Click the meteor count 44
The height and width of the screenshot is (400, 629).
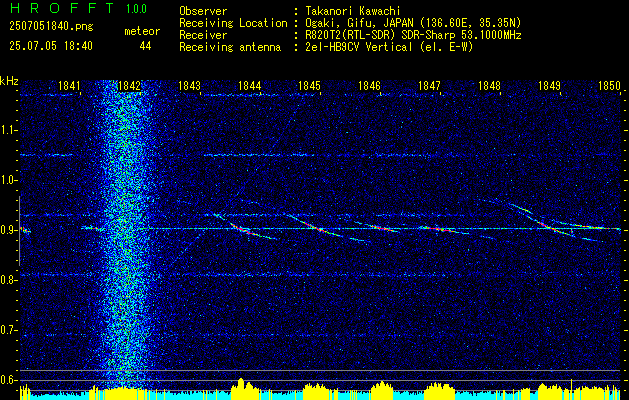[145, 46]
